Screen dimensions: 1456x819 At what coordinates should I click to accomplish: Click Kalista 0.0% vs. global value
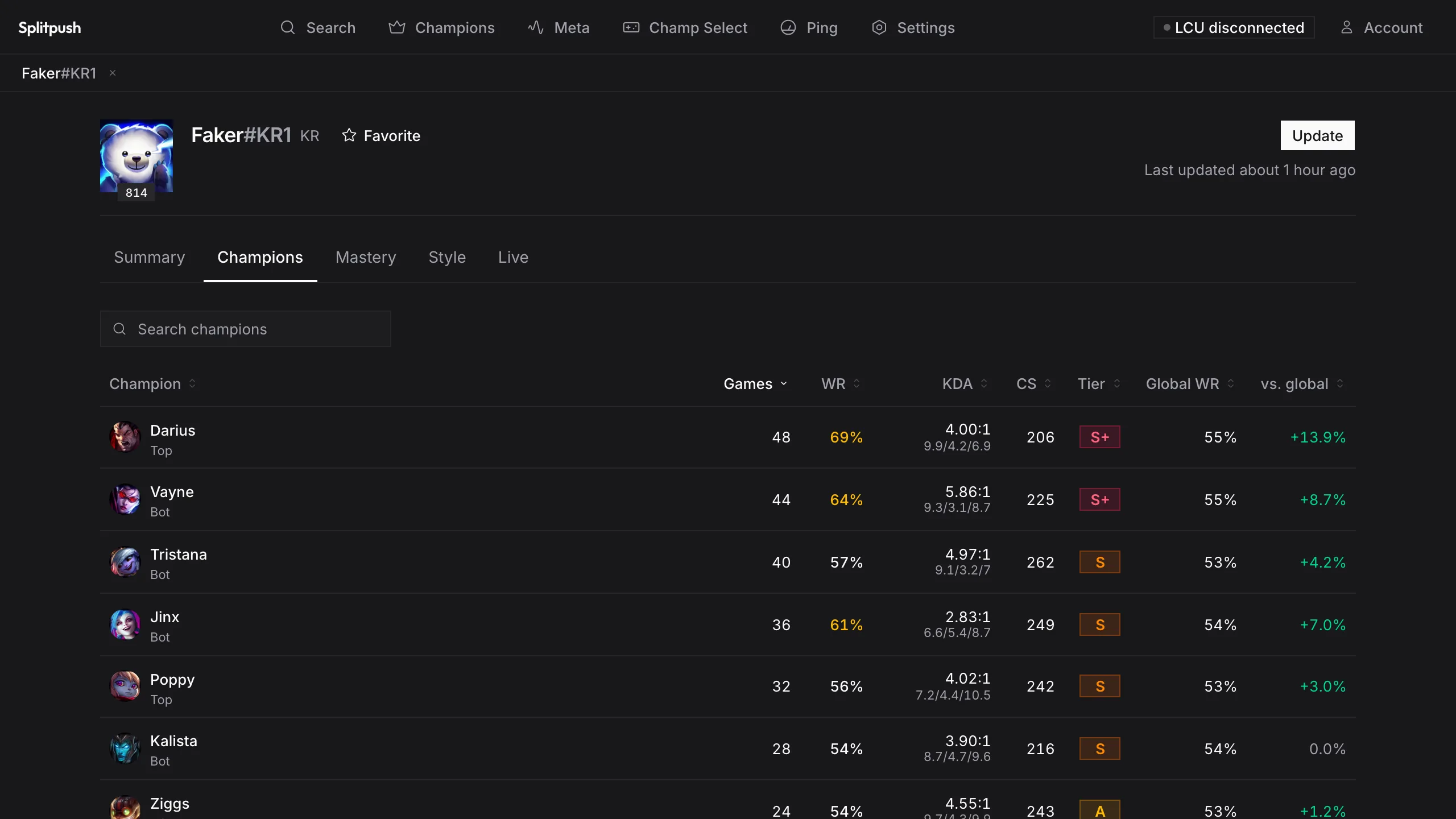click(x=1327, y=748)
